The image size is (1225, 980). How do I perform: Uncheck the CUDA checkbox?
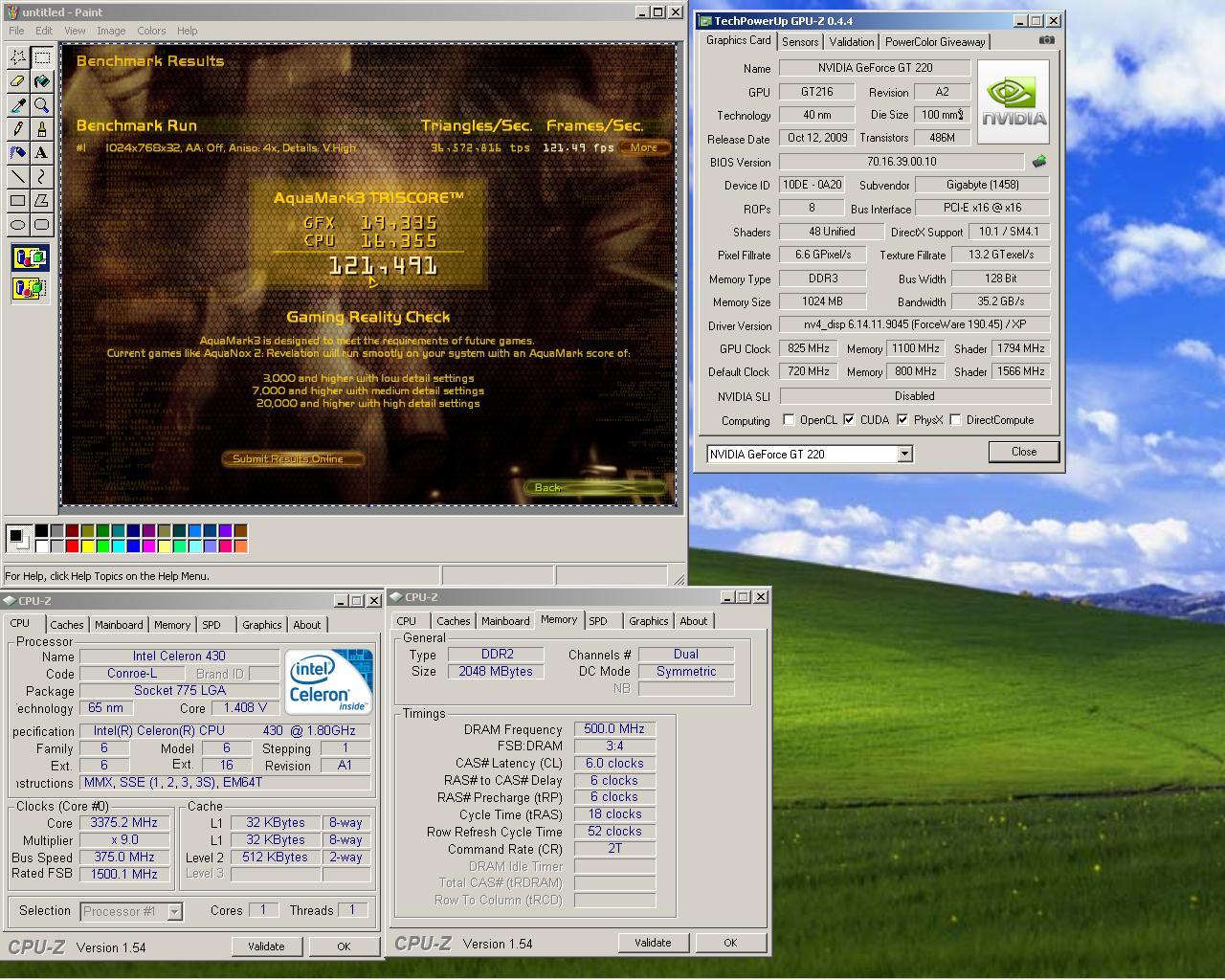[849, 420]
